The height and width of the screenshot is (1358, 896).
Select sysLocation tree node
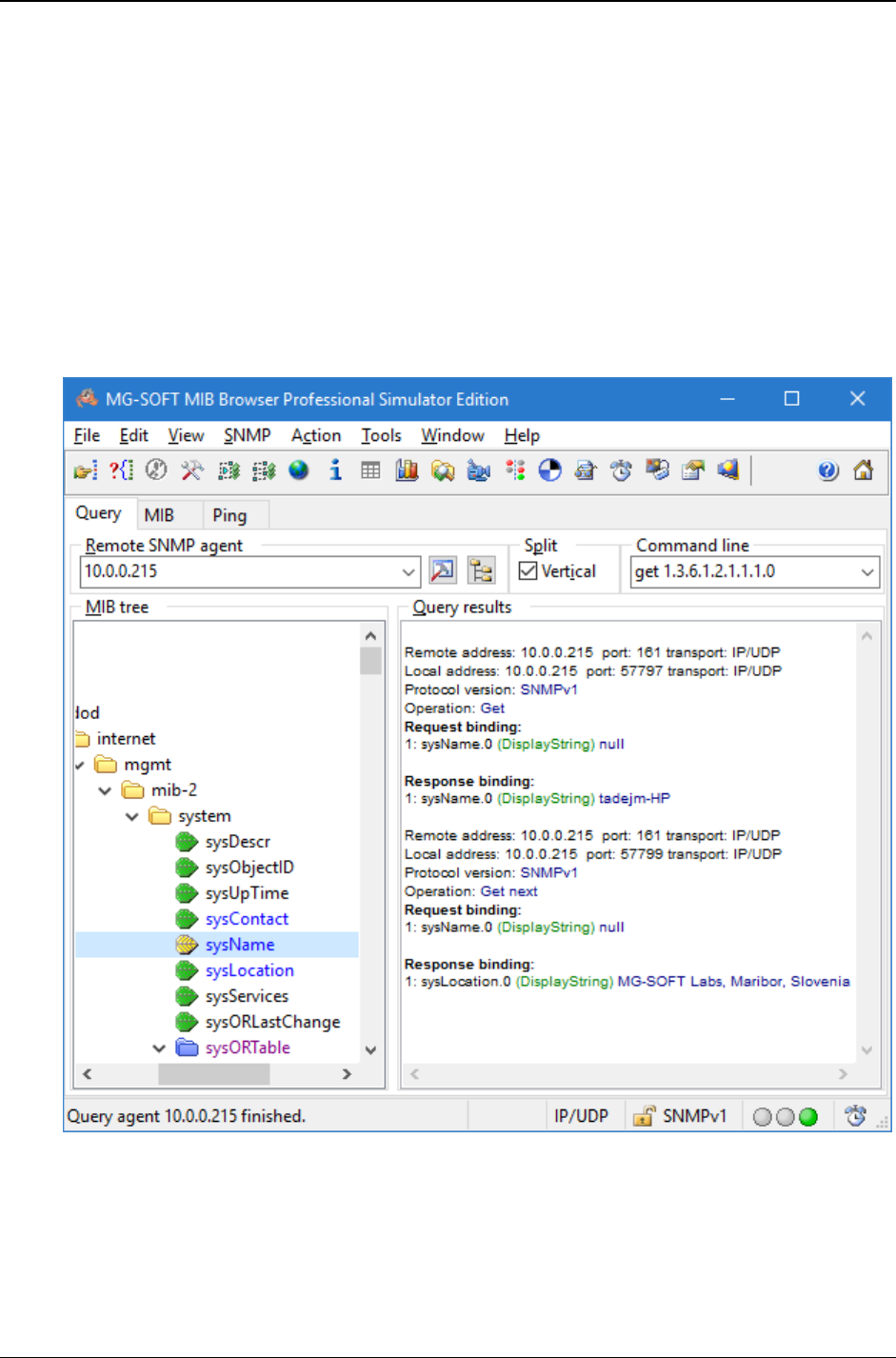[249, 970]
